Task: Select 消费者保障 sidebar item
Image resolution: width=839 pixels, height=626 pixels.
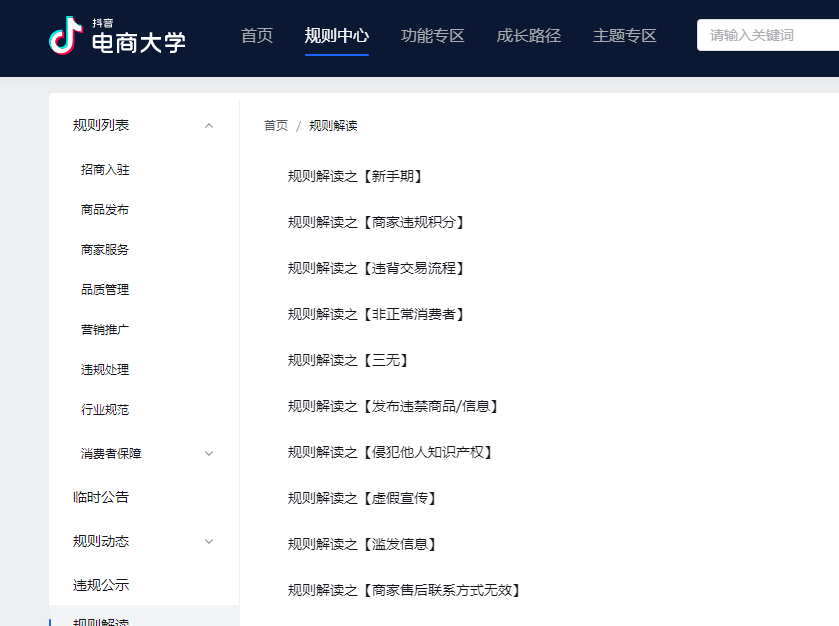Action: point(111,454)
